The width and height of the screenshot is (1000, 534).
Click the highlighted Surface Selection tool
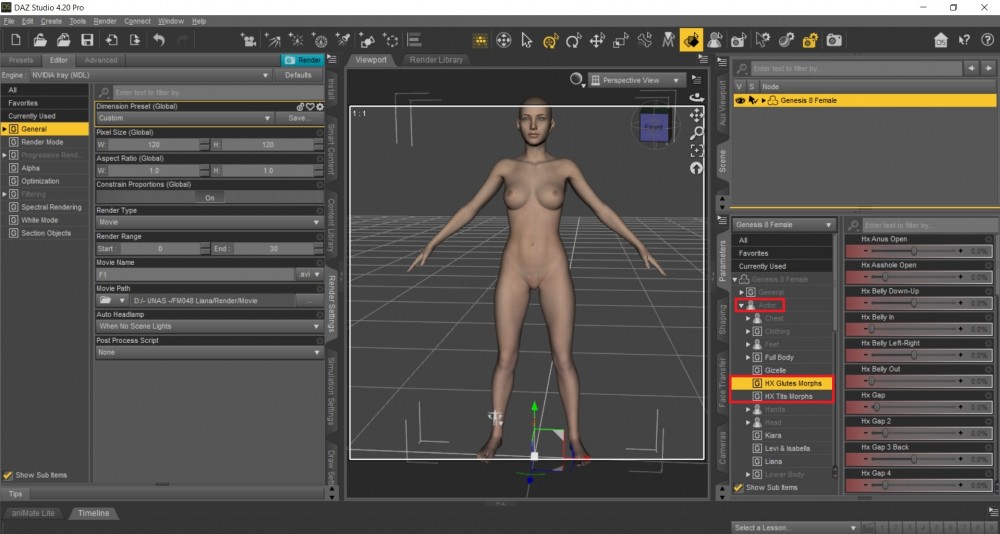691,40
